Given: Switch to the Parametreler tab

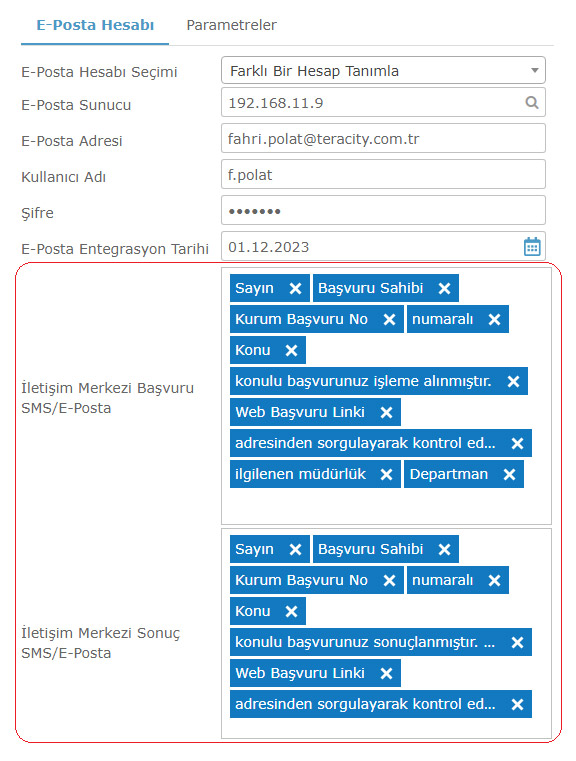Looking at the screenshot, I should pyautogui.click(x=231, y=25).
